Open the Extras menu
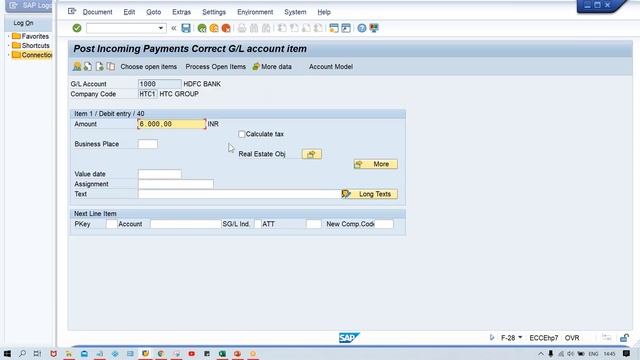This screenshot has width=640, height=360. [181, 12]
